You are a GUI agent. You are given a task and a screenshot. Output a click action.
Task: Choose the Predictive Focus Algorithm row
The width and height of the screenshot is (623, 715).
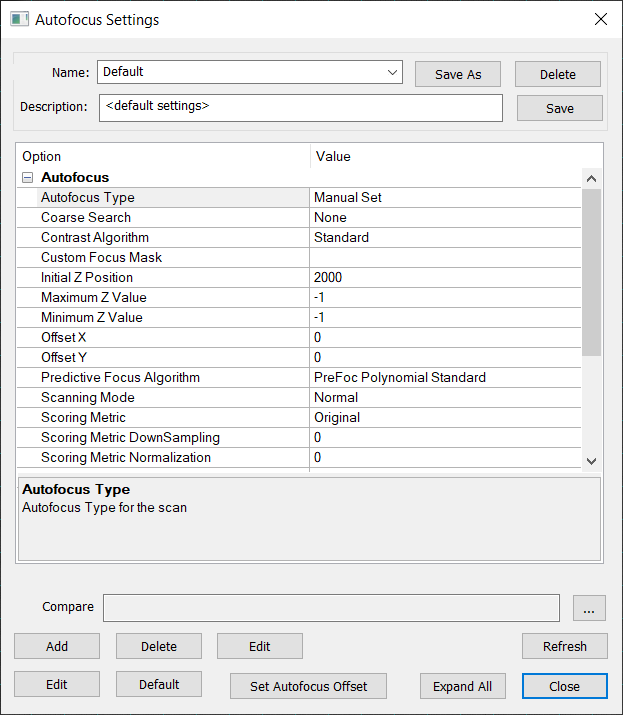(120, 377)
